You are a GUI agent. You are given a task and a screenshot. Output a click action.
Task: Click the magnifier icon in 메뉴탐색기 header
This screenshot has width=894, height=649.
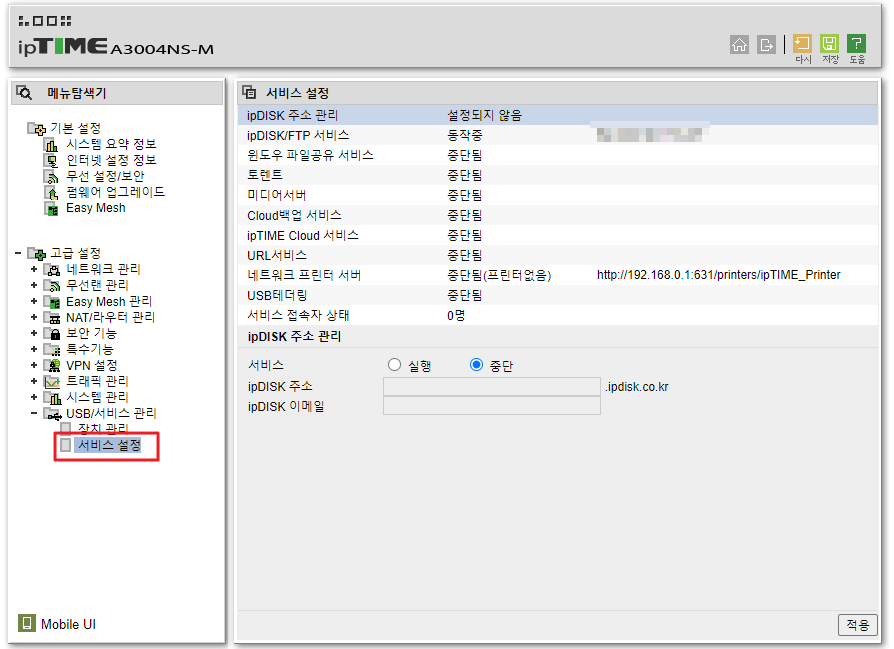(x=24, y=91)
